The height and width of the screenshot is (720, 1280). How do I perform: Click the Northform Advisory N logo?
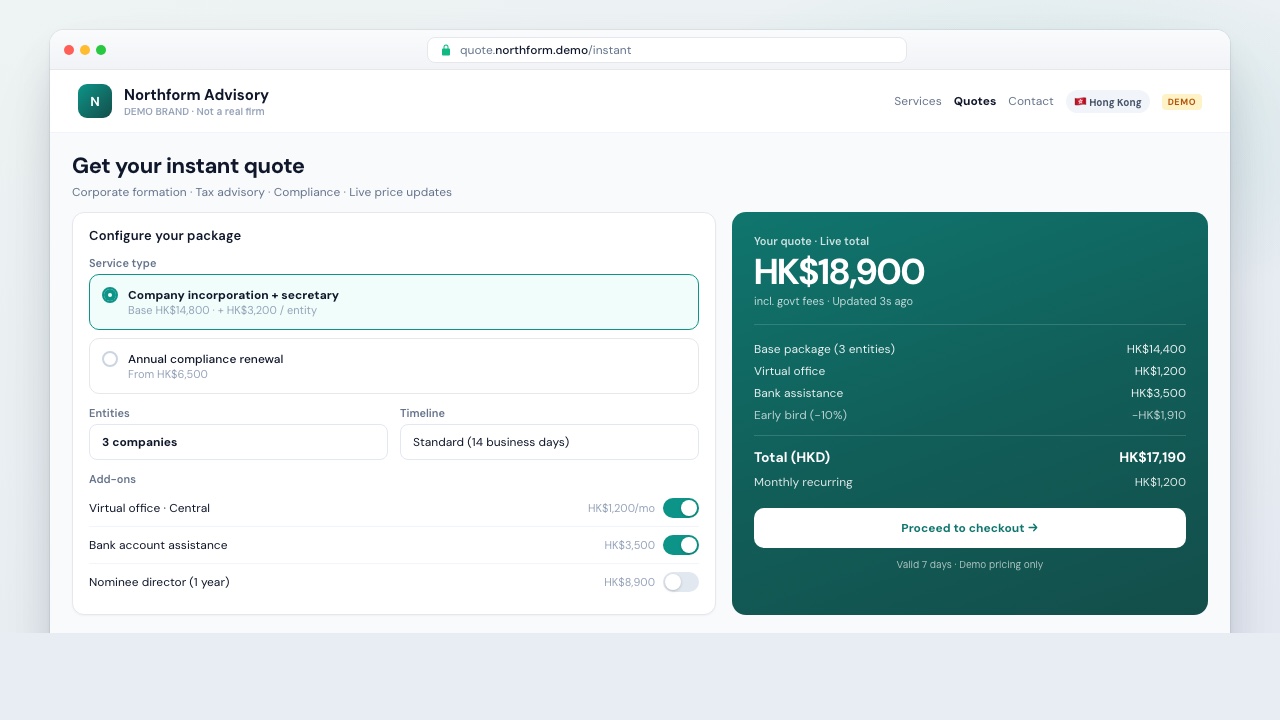tap(95, 101)
